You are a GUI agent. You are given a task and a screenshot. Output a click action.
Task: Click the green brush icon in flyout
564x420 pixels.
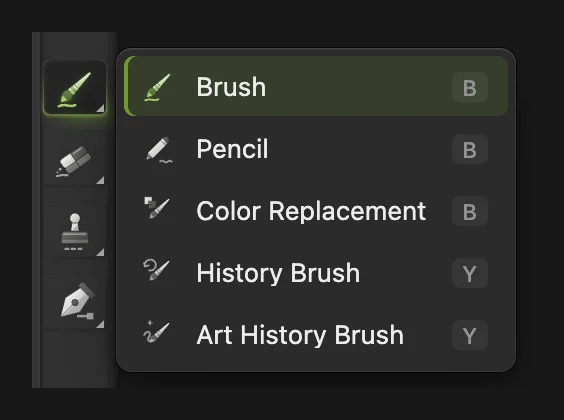click(x=157, y=87)
